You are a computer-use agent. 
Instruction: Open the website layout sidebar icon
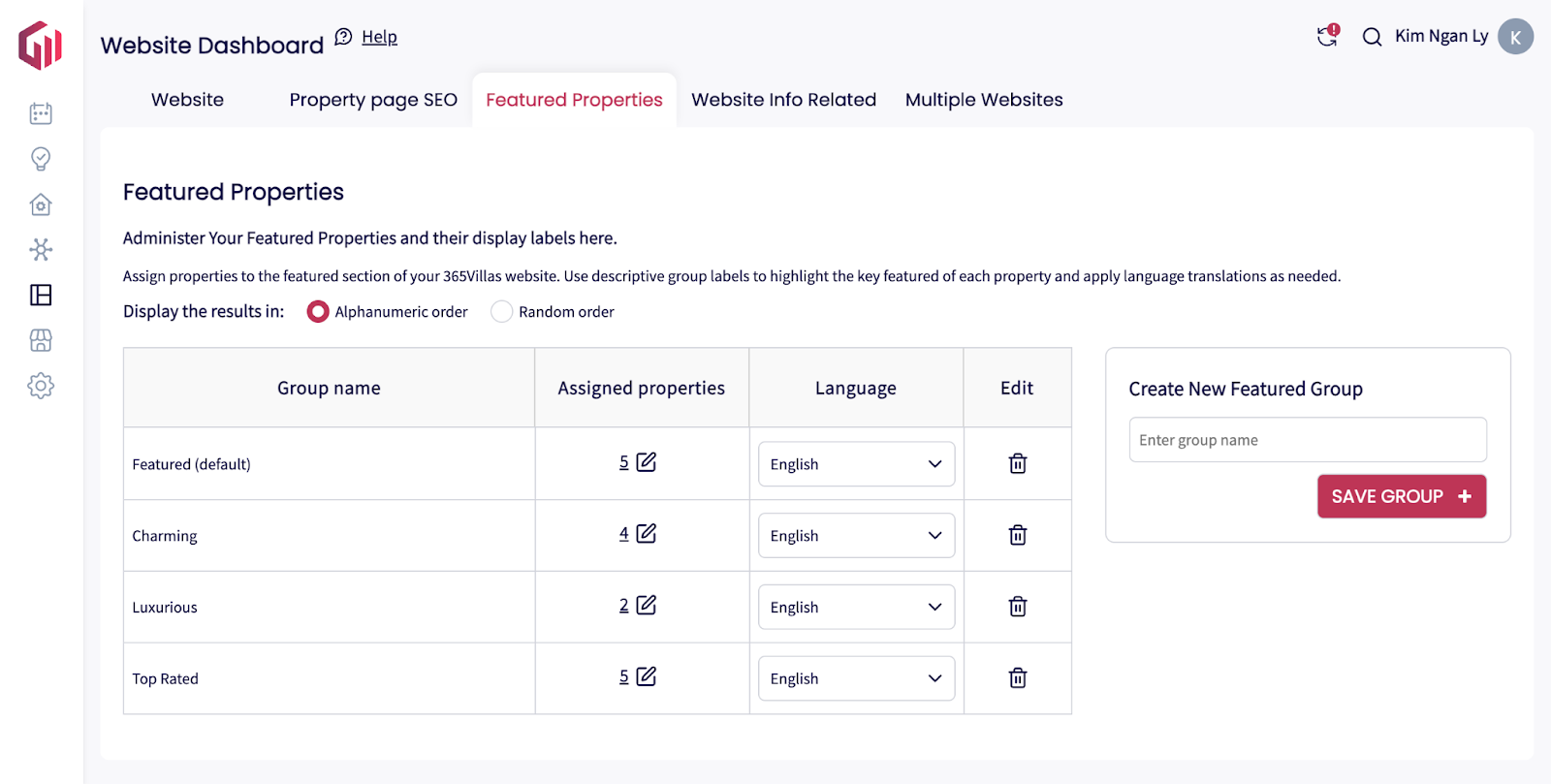click(x=41, y=295)
